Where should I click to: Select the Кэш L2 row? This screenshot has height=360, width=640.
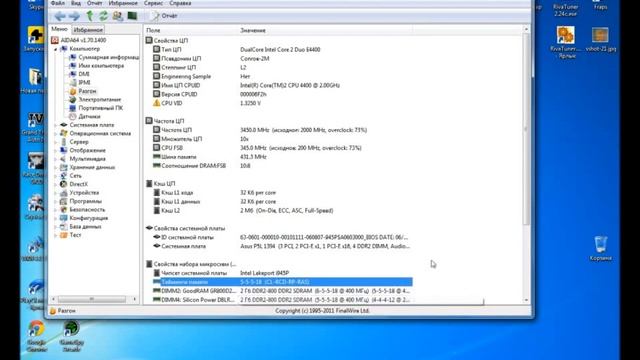click(x=278, y=211)
